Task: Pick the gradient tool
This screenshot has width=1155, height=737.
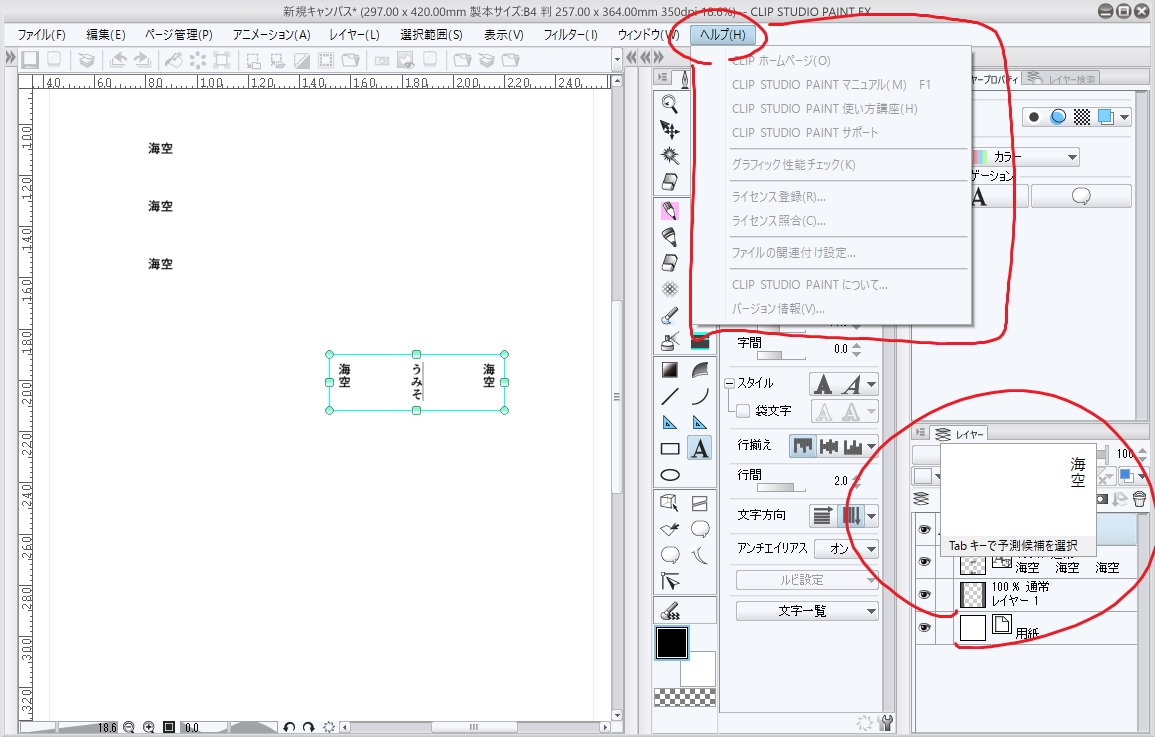Action: pos(670,370)
